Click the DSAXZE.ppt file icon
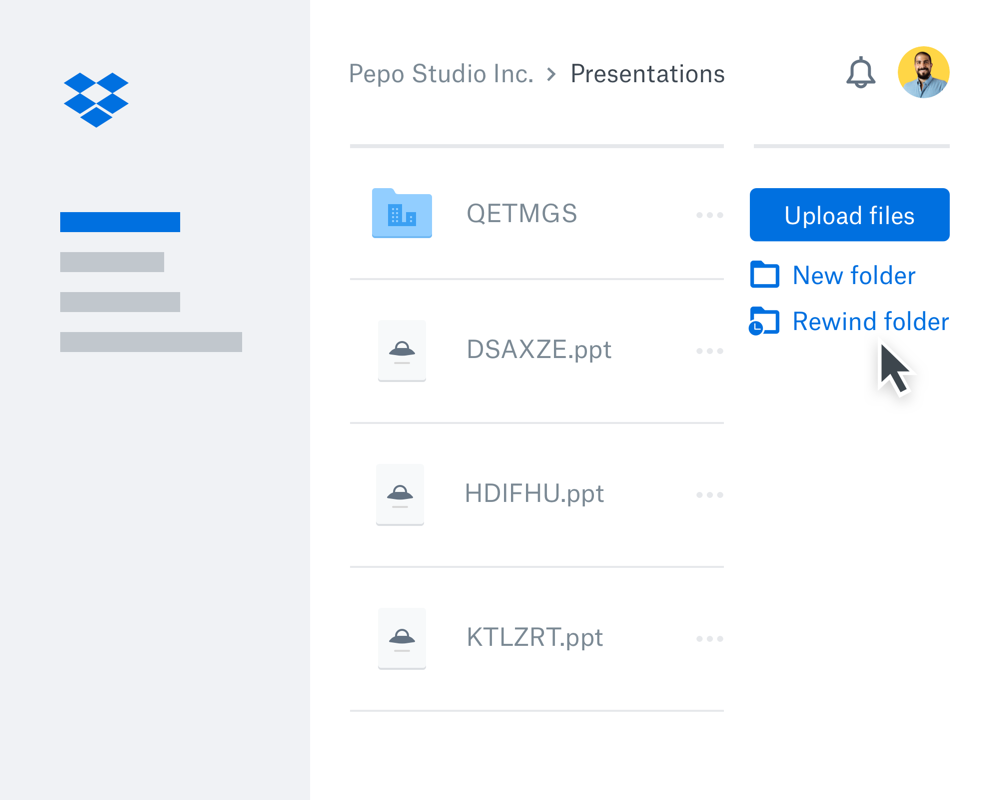The height and width of the screenshot is (800, 990). [401, 350]
